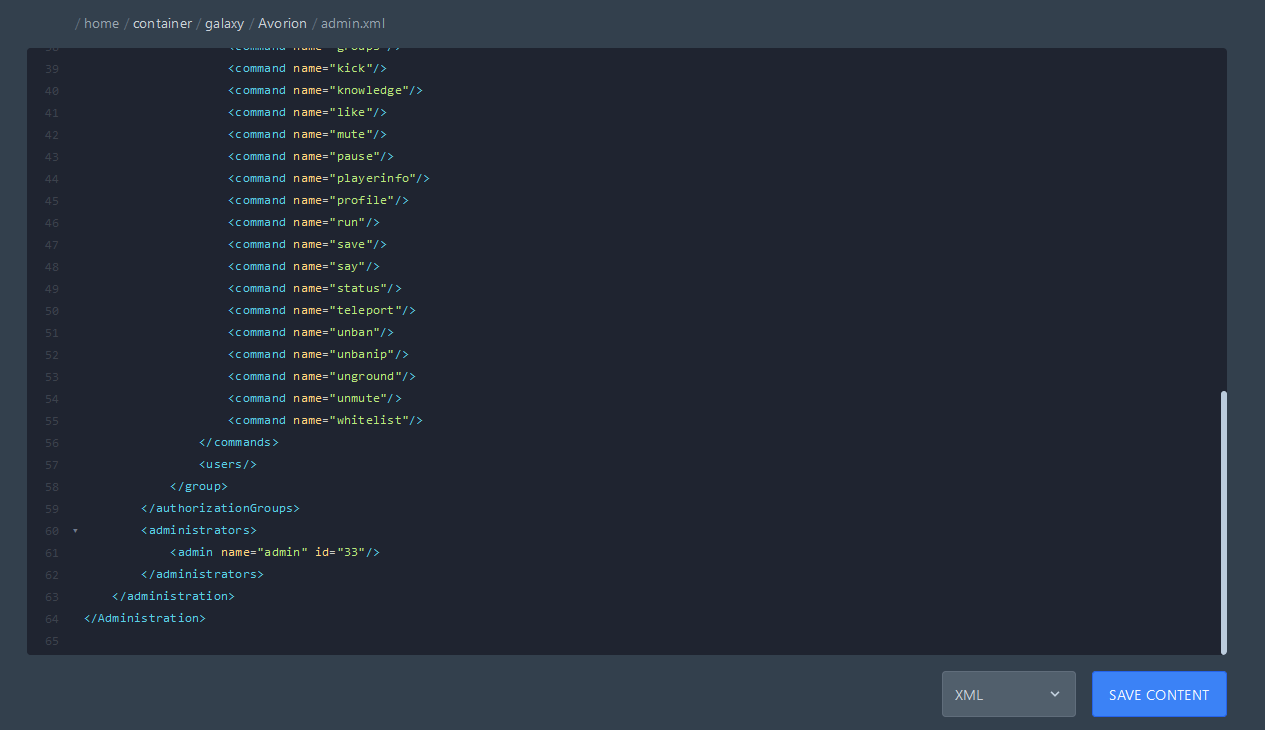Click the admin.xml breadcrumb text
Image resolution: width=1265 pixels, height=730 pixels.
352,23
